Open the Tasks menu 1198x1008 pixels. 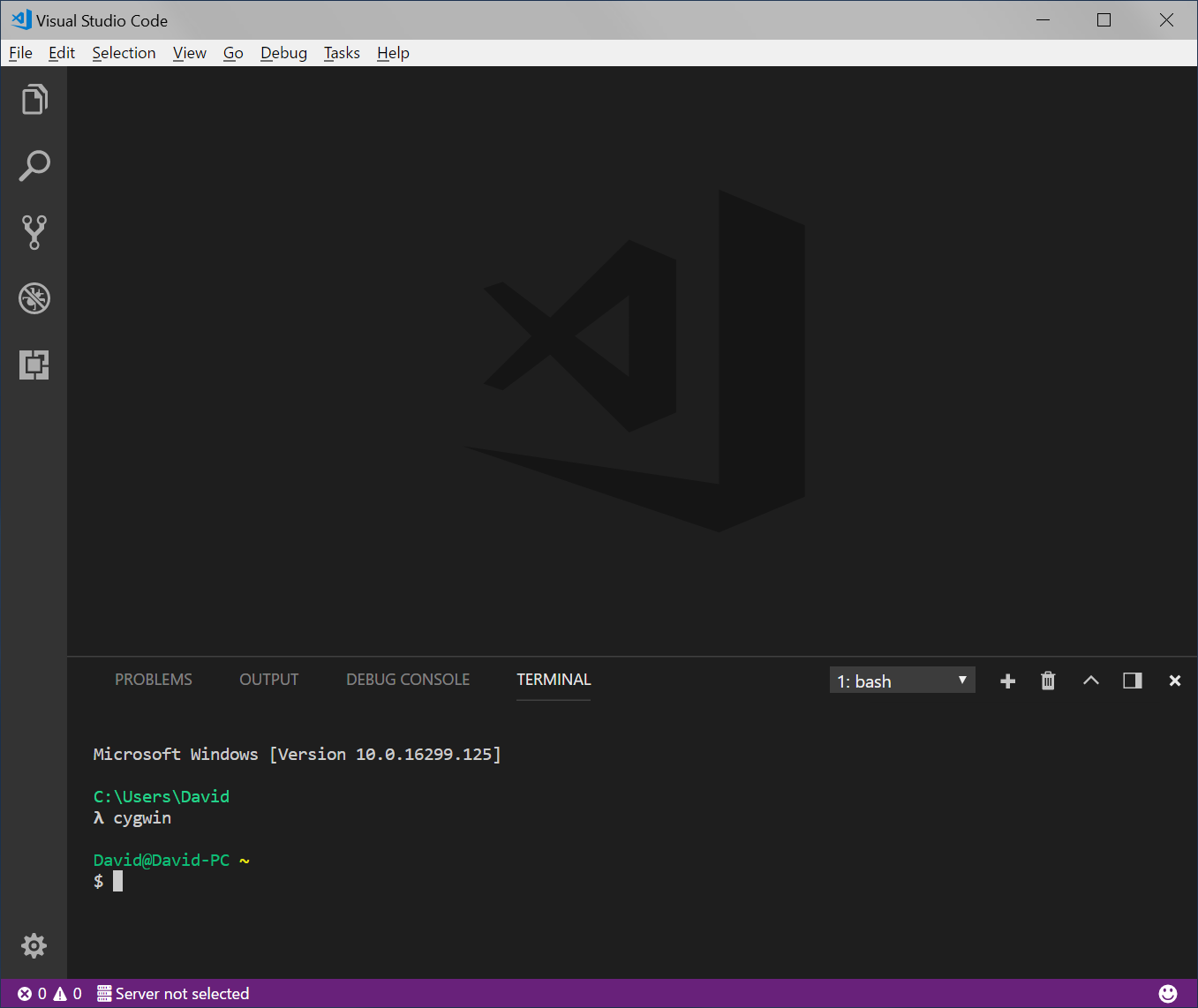[342, 53]
